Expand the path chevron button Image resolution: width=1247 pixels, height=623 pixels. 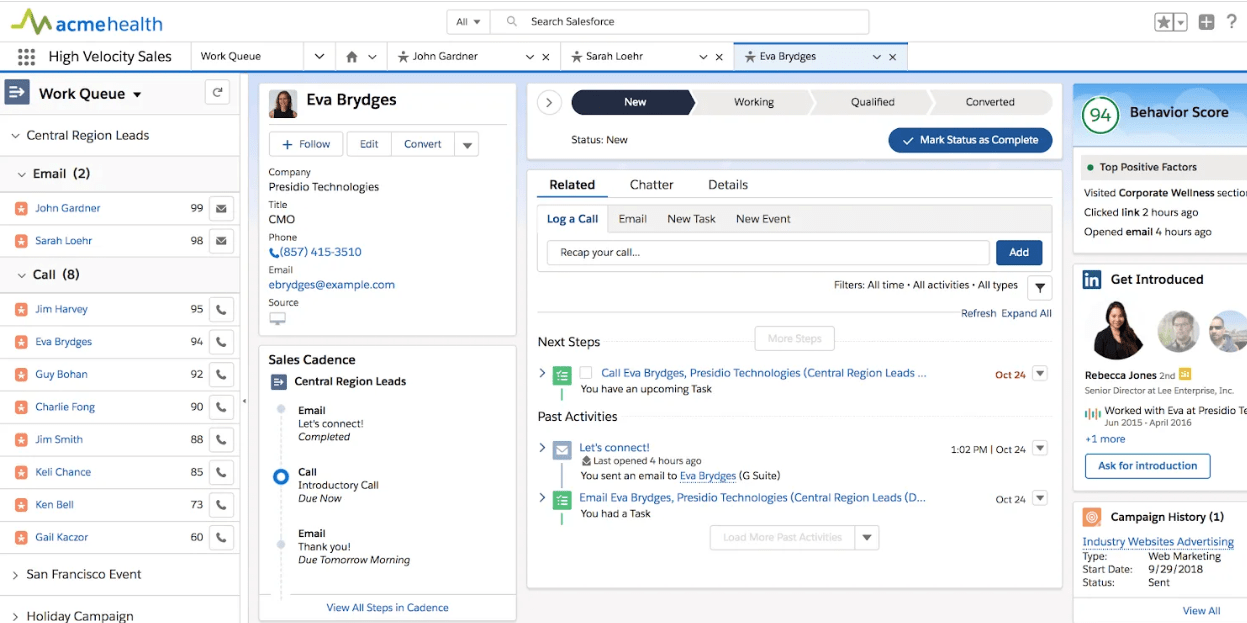pos(549,102)
